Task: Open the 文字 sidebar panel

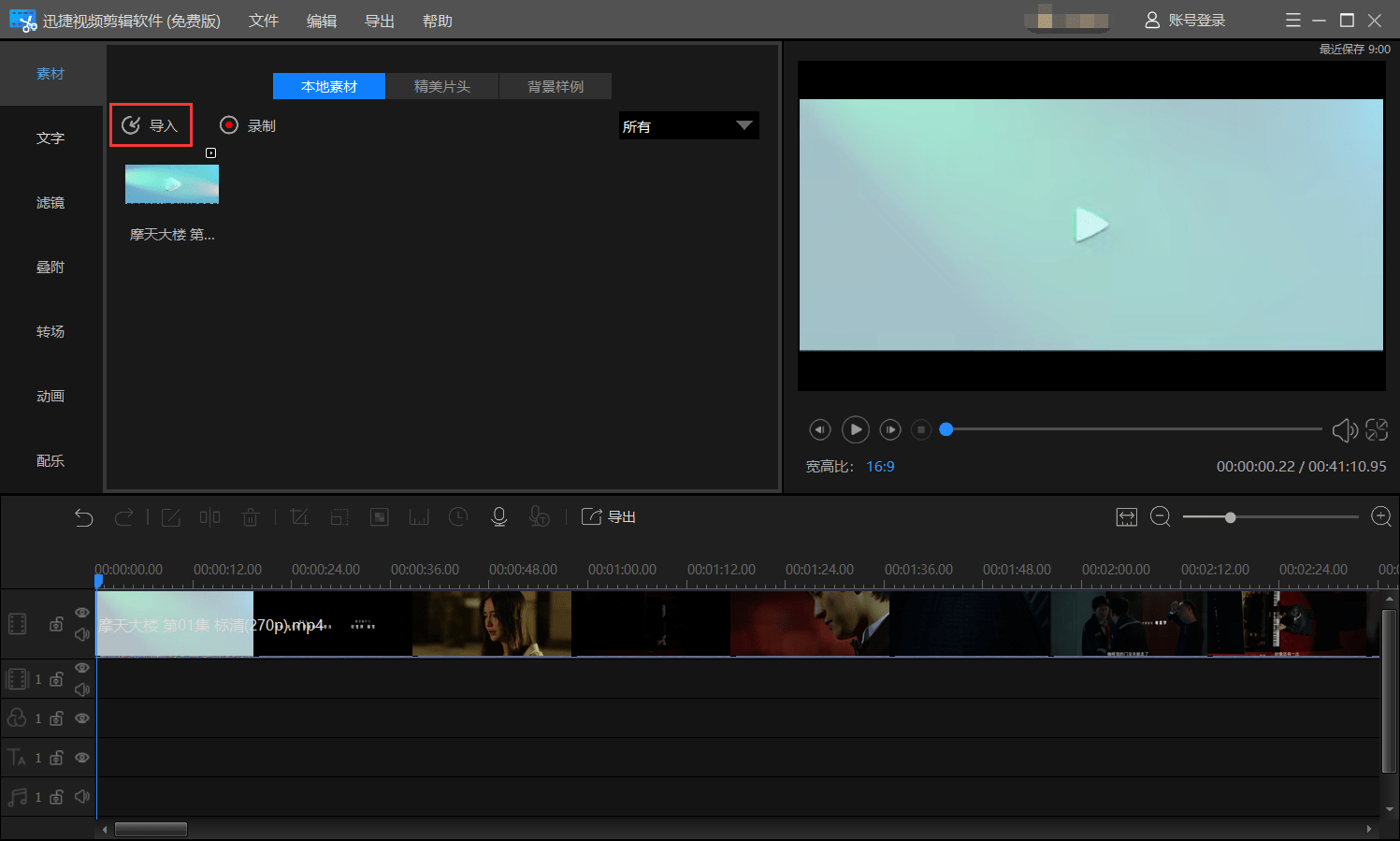Action: click(x=51, y=138)
